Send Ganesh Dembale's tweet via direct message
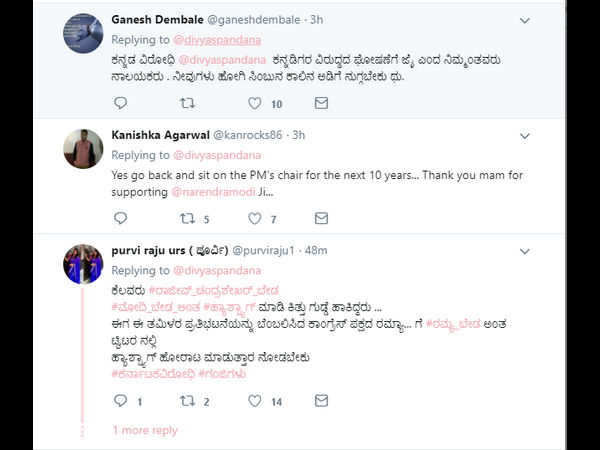 (x=321, y=103)
